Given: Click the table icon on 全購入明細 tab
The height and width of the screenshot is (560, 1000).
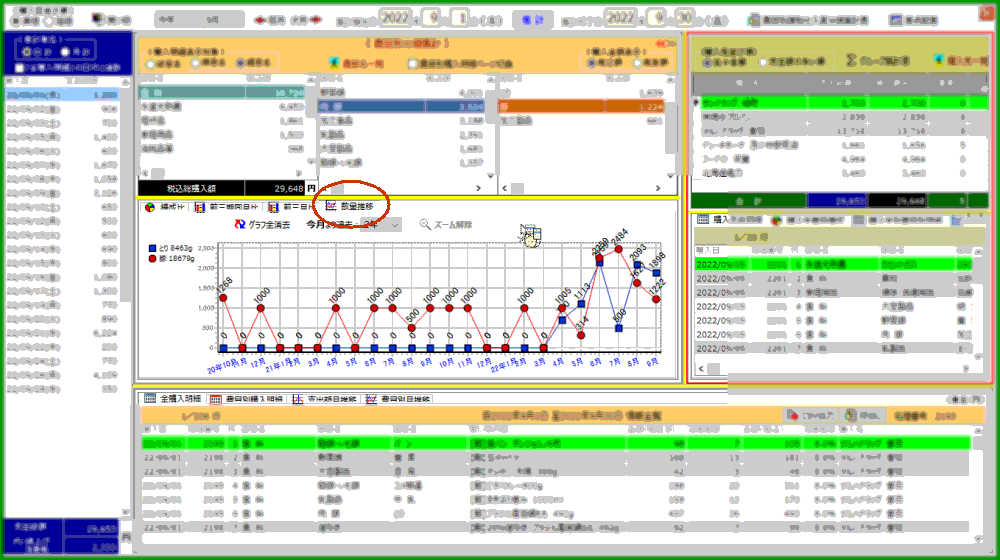Looking at the screenshot, I should pos(150,399).
